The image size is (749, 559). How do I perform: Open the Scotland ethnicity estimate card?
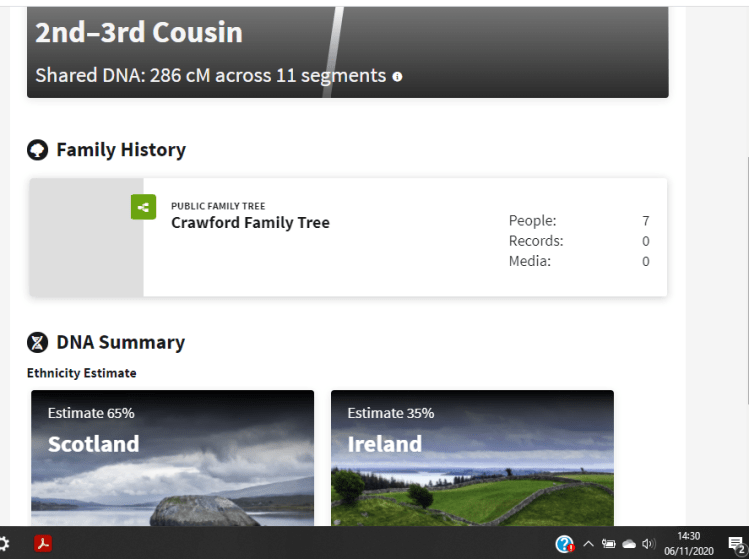(172, 456)
